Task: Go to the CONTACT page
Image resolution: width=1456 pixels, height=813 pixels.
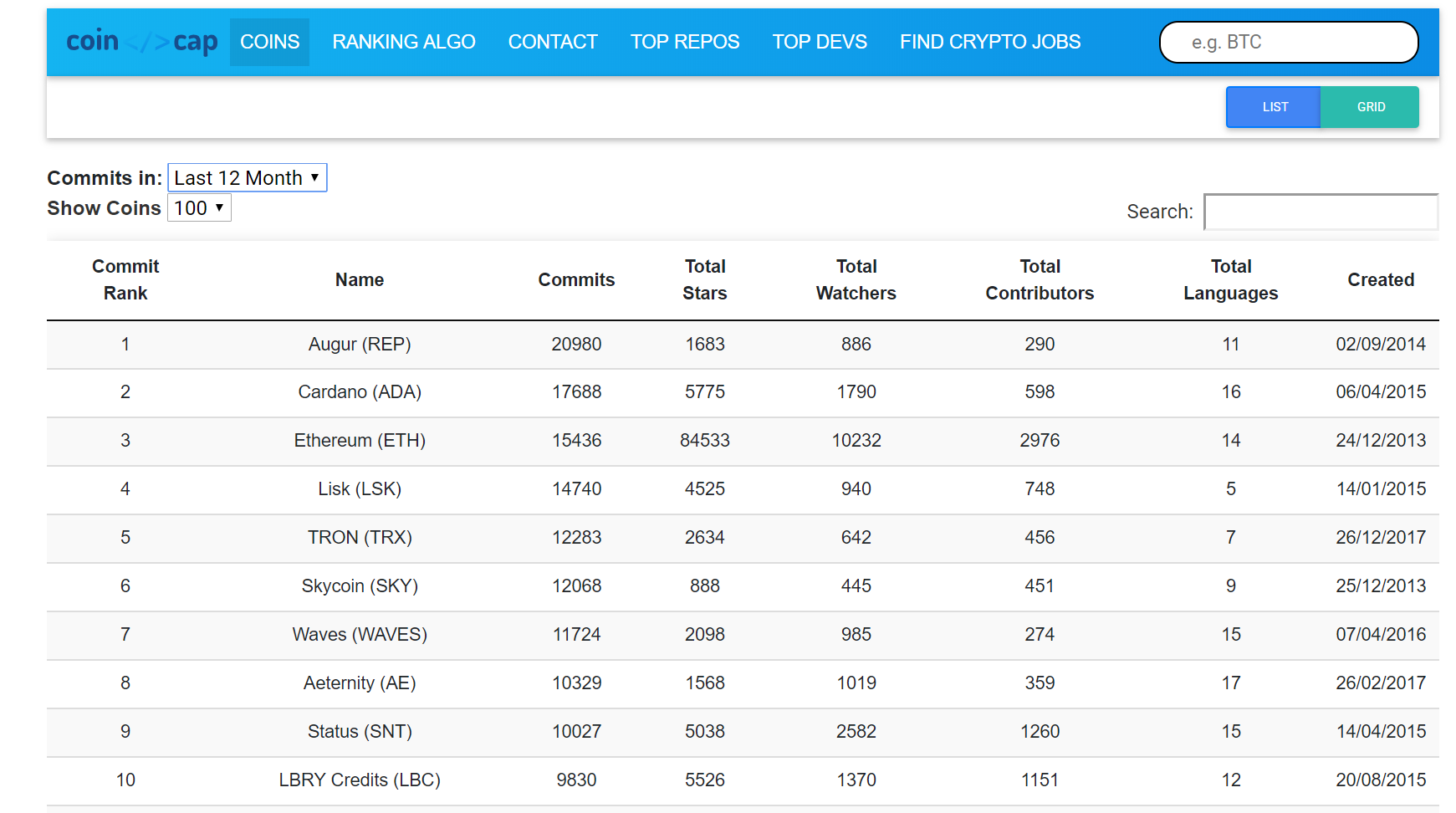Action: [x=553, y=42]
